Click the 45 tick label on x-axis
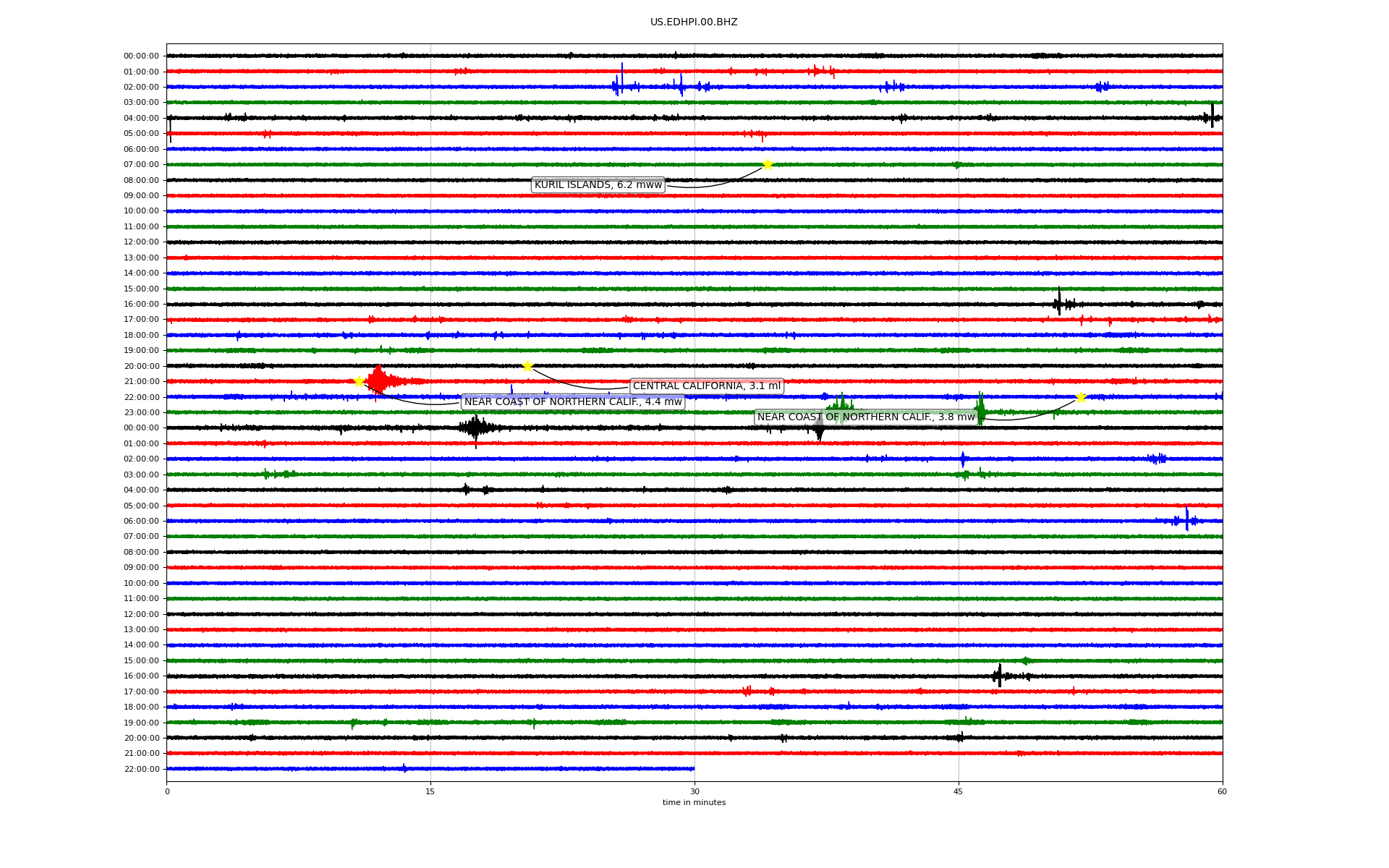Image resolution: width=1389 pixels, height=868 pixels. 958,791
